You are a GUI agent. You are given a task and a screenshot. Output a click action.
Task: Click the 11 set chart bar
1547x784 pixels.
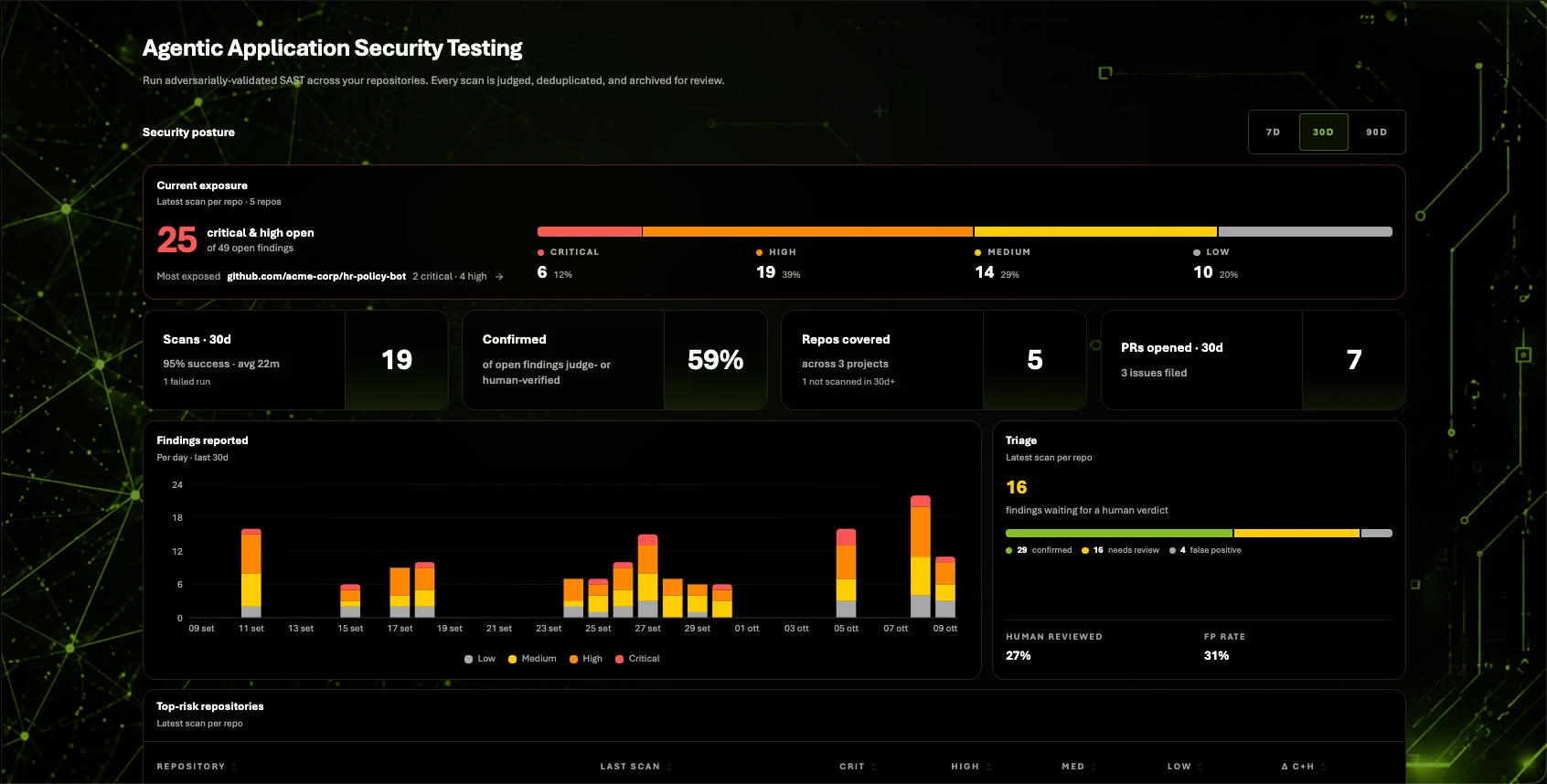coord(251,573)
